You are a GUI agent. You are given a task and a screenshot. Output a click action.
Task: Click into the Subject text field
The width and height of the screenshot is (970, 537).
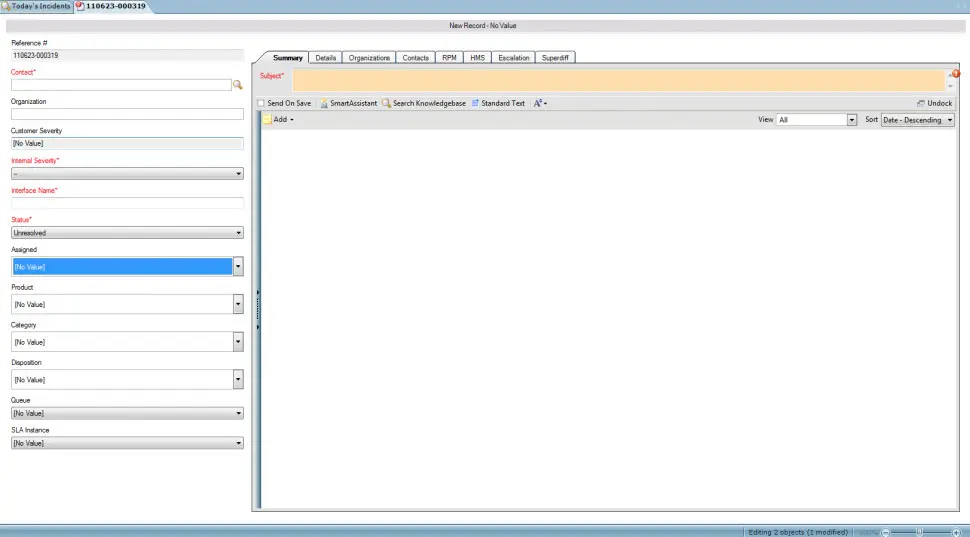617,80
